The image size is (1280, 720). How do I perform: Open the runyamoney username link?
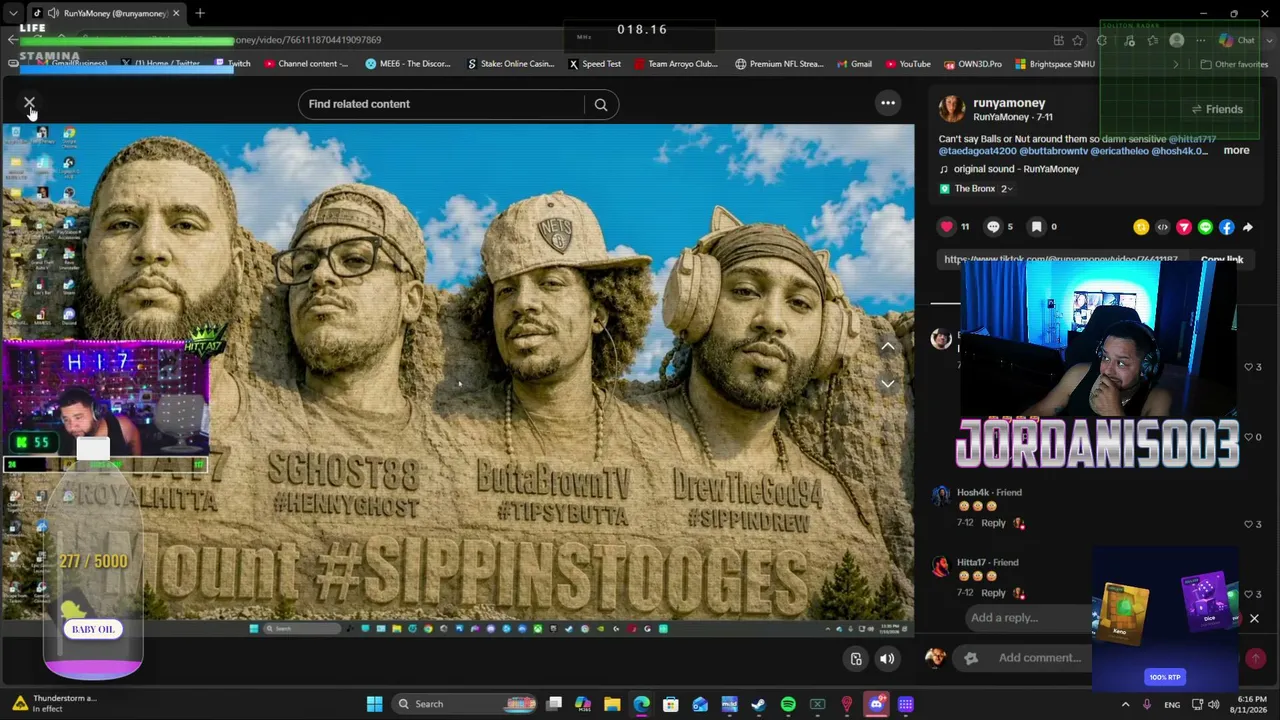click(1009, 103)
